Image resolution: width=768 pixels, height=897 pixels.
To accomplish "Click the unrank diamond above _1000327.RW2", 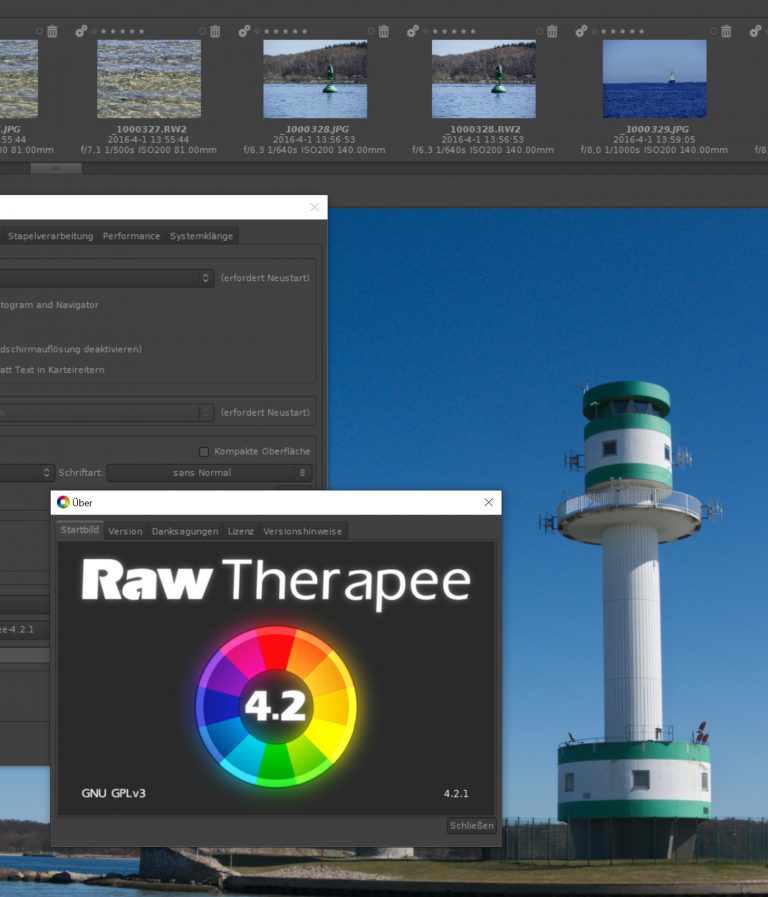I will (x=94, y=31).
